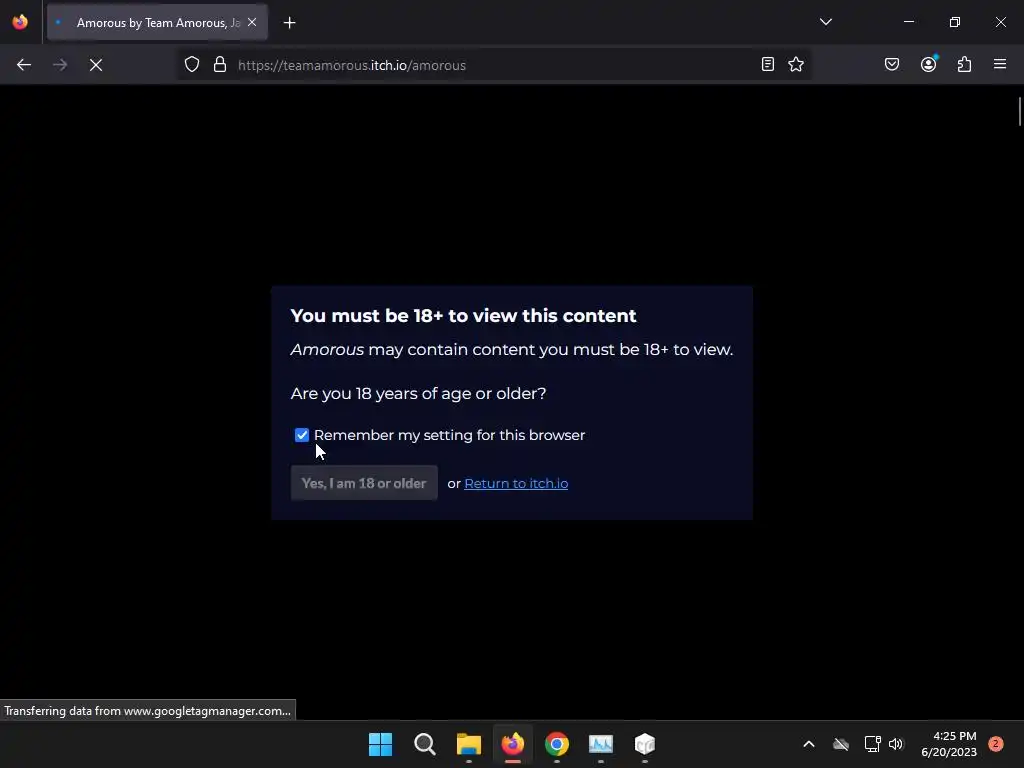Select the Amorous by Team Amorous tab

(x=157, y=23)
